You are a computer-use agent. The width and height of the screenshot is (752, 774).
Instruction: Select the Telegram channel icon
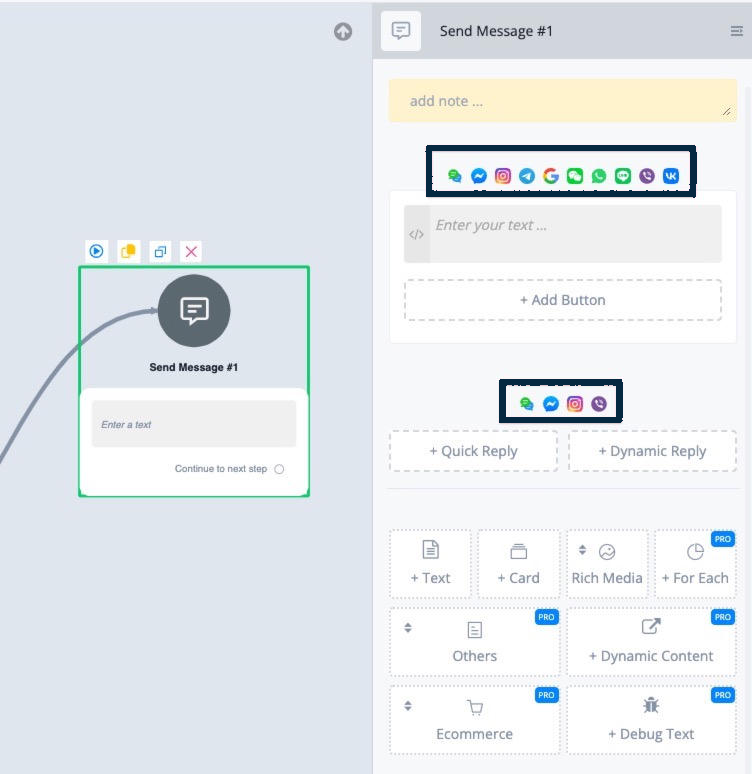(527, 176)
